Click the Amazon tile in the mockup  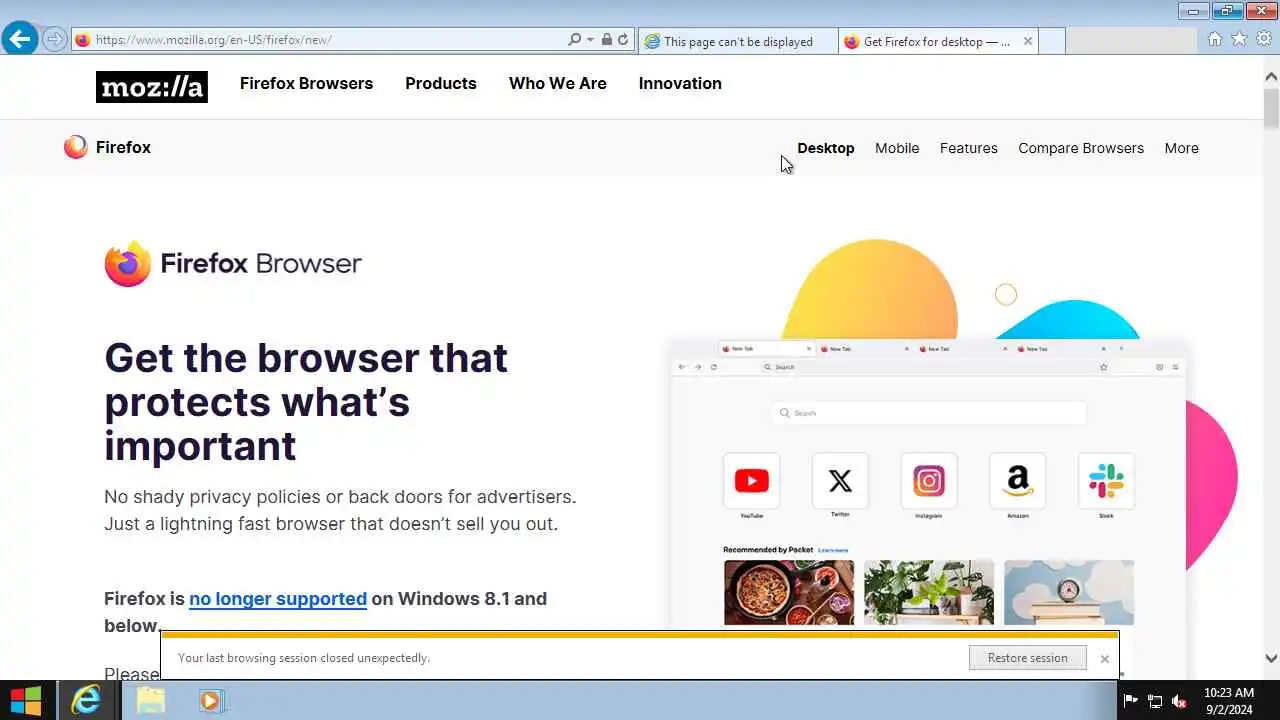(x=1017, y=481)
